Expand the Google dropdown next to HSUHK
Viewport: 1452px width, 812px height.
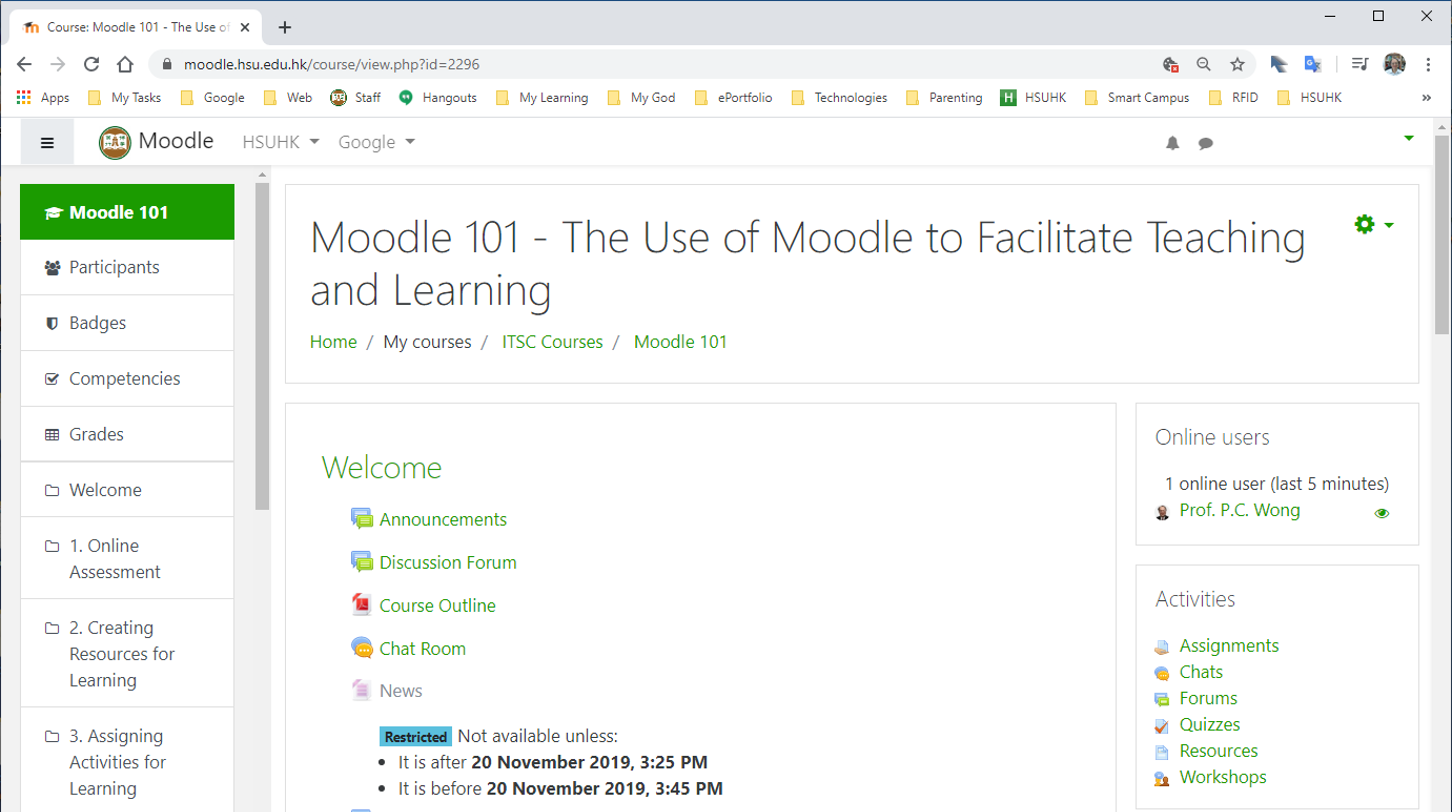[375, 142]
